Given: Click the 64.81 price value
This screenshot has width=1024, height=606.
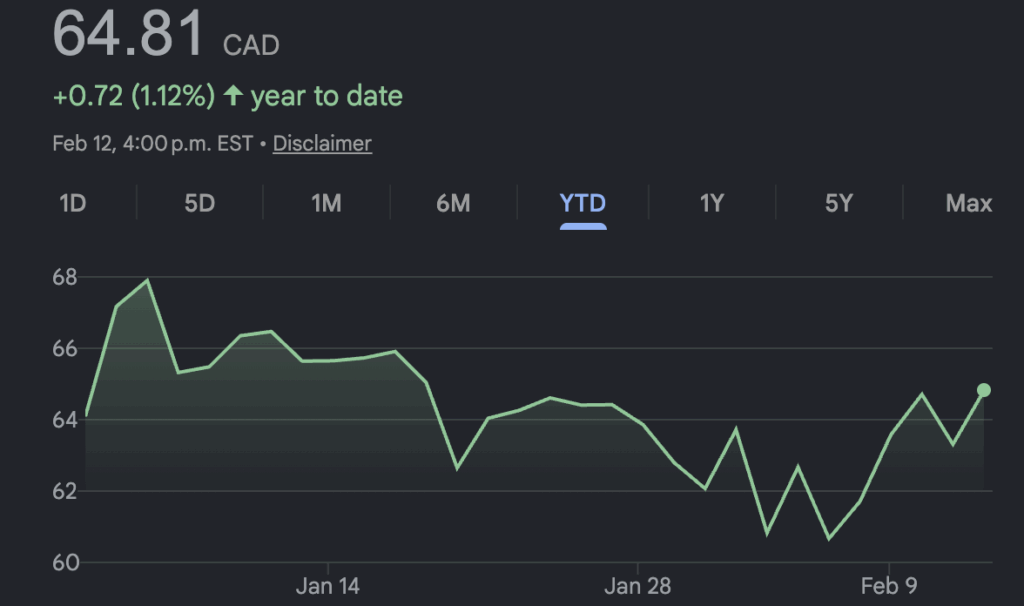Looking at the screenshot, I should 128,34.
